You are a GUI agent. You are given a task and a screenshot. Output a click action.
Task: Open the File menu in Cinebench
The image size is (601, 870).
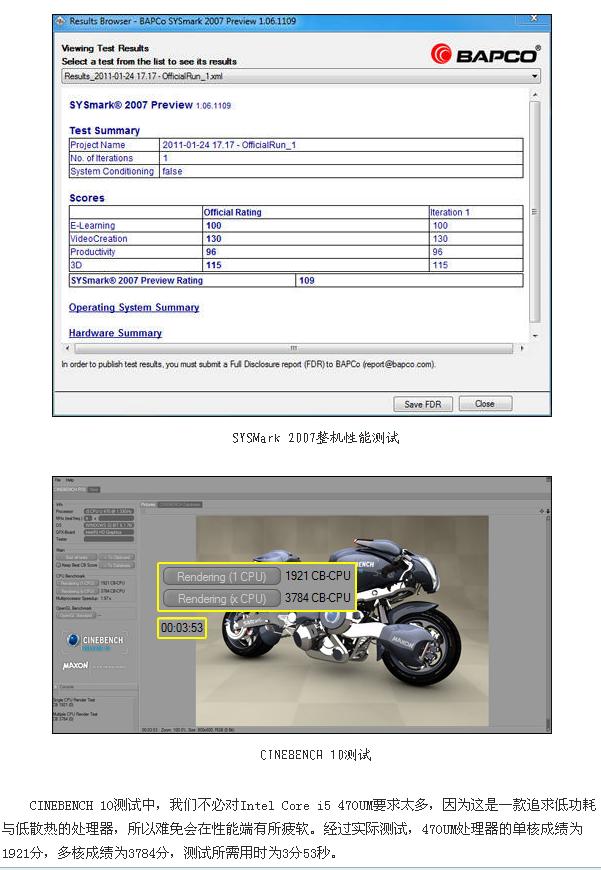[x=58, y=480]
